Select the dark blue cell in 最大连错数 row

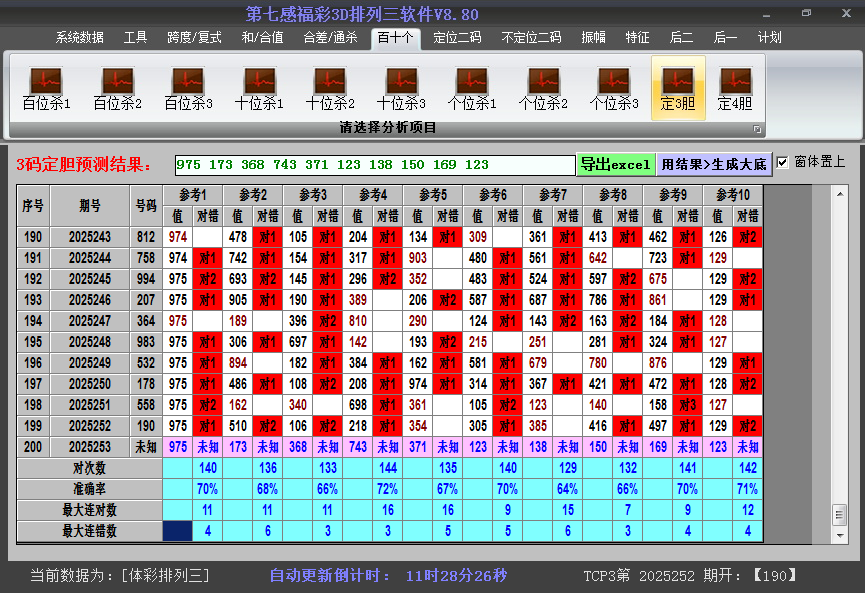point(178,531)
